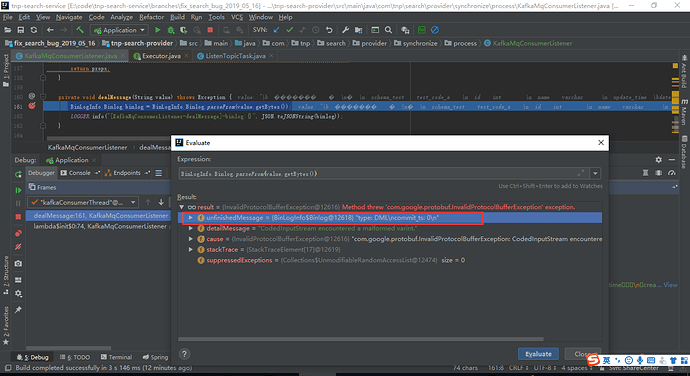This screenshot has height=376, width=690.
Task: Select dealMessage:161 stack frame
Action: (98, 216)
